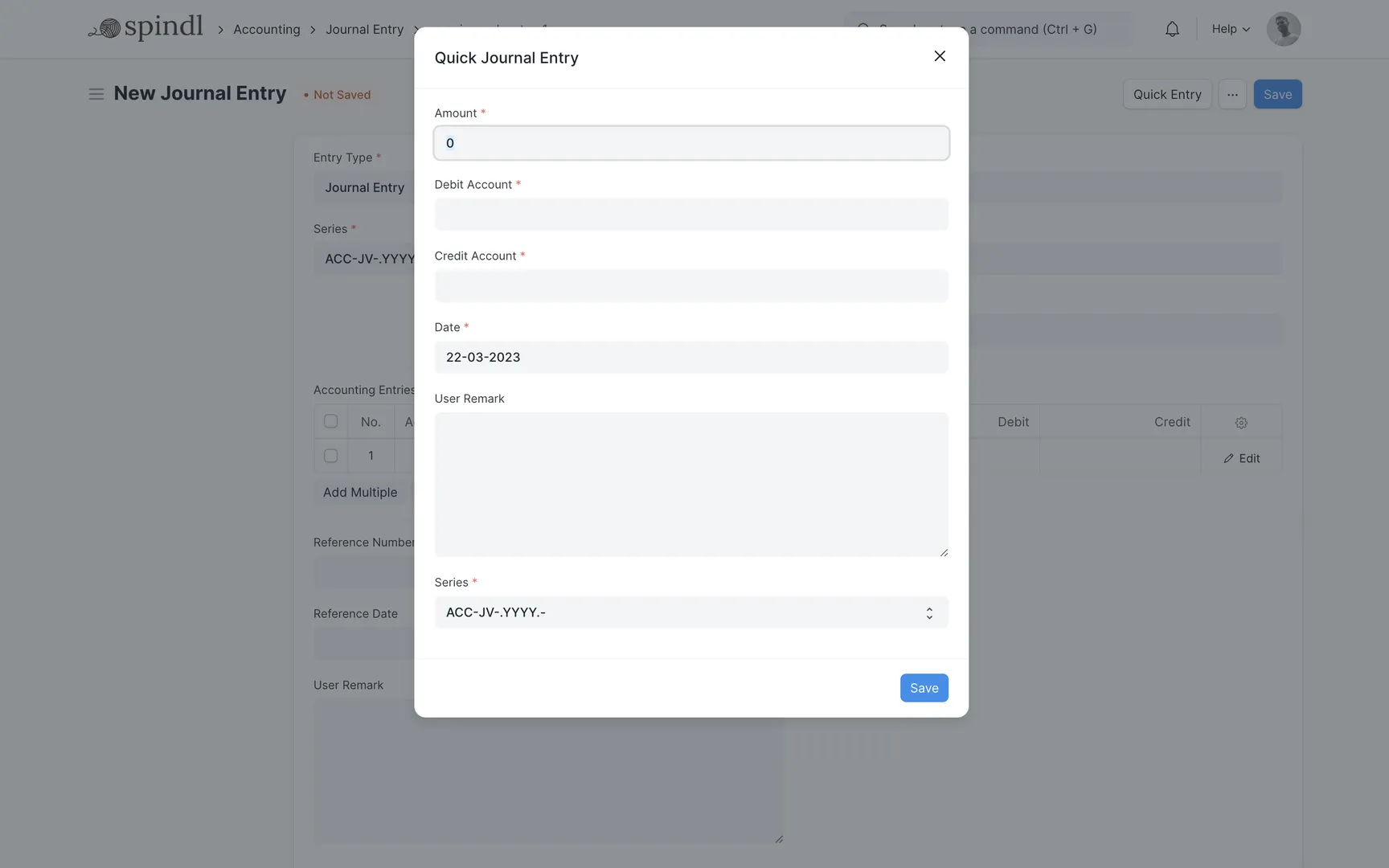Expand the Help menu

(x=1231, y=29)
